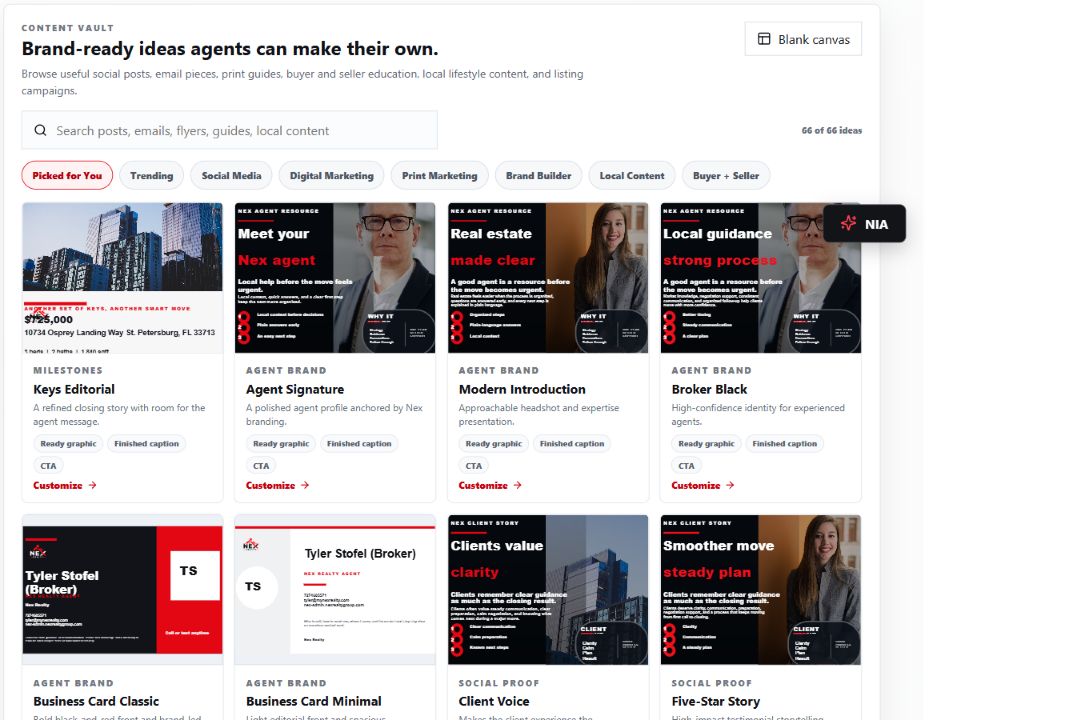Click the arrow beside Agent Signature Customize
This screenshot has height=720, width=1085.
(305, 486)
